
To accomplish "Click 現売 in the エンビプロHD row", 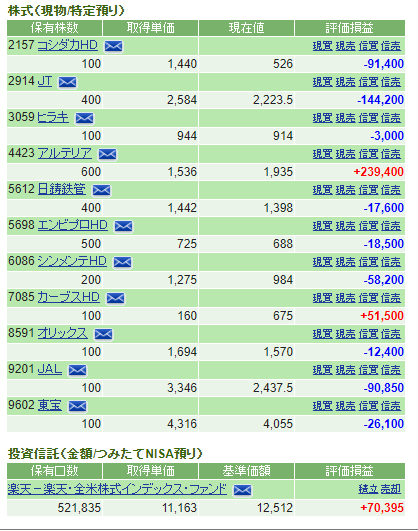I will coord(346,226).
